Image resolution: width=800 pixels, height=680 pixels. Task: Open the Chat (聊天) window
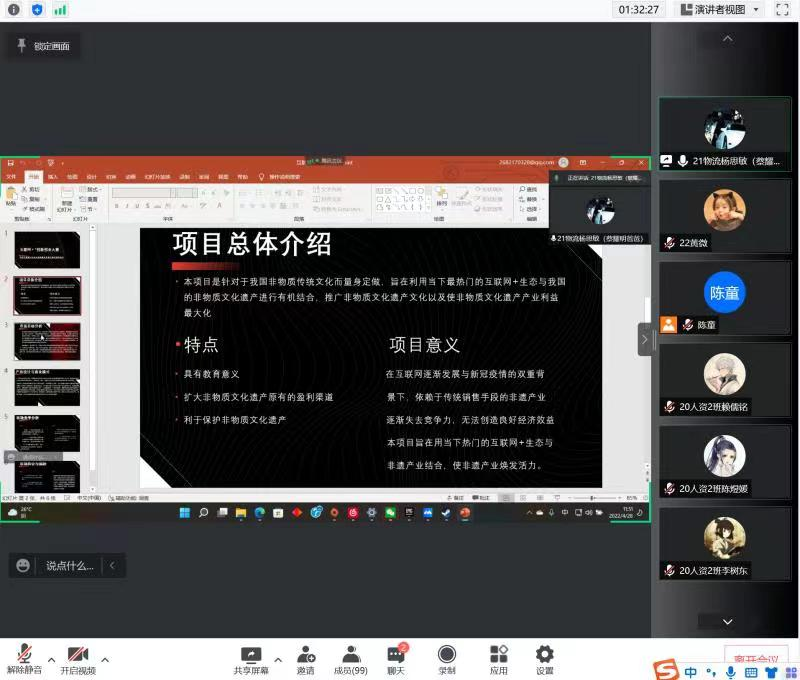(x=397, y=656)
